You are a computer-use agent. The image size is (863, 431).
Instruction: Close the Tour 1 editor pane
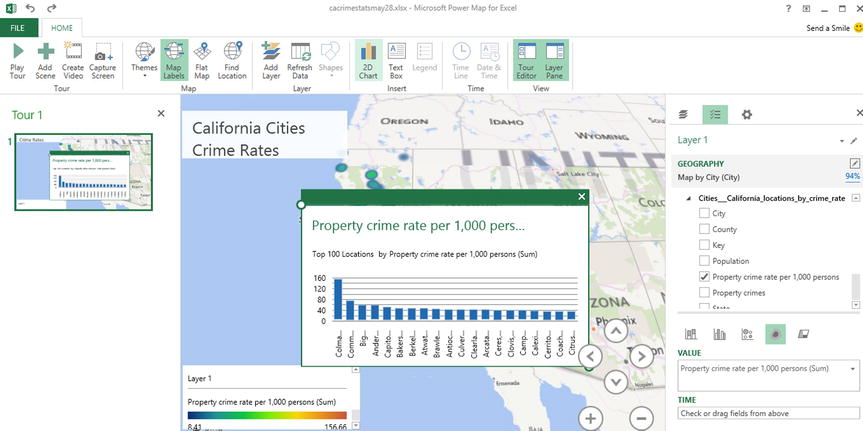point(161,113)
